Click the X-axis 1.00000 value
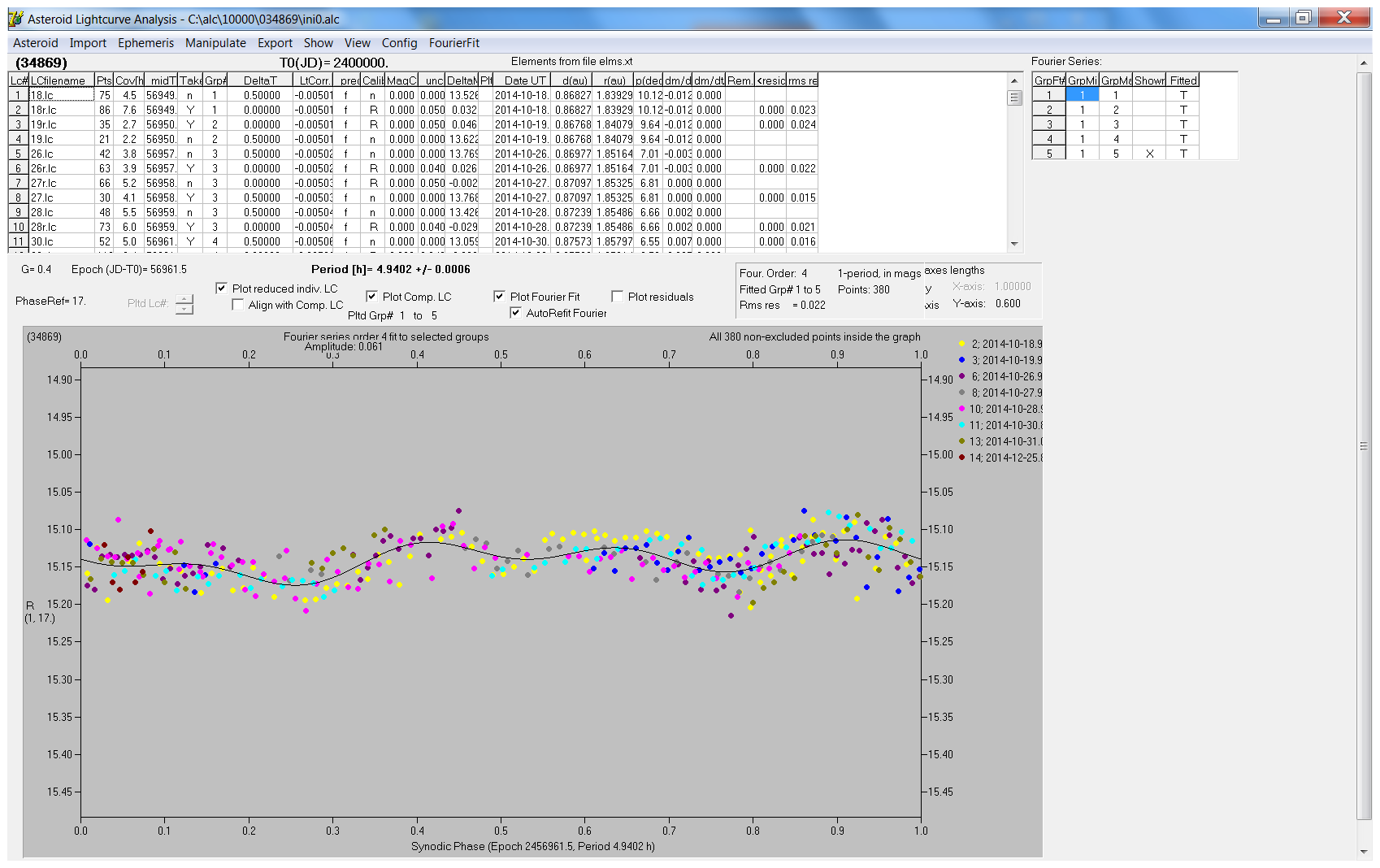1380x868 pixels. 1013,286
